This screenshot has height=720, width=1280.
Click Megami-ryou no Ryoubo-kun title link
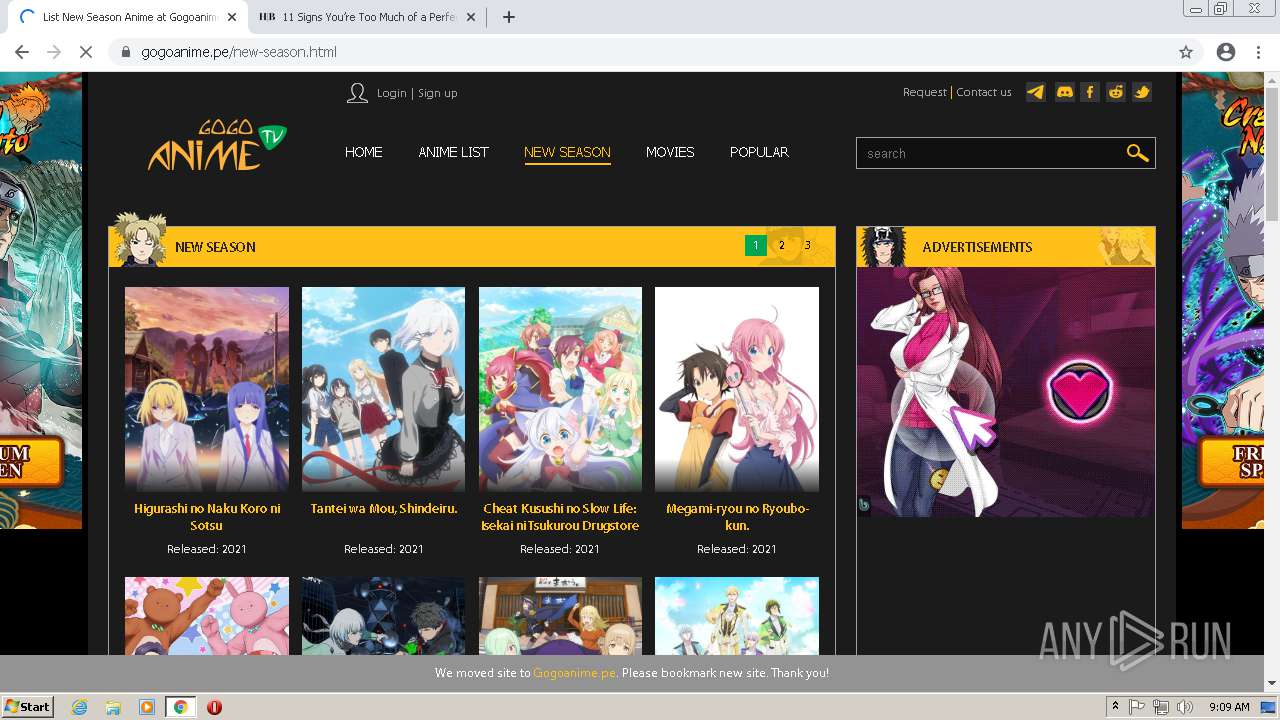click(x=737, y=517)
